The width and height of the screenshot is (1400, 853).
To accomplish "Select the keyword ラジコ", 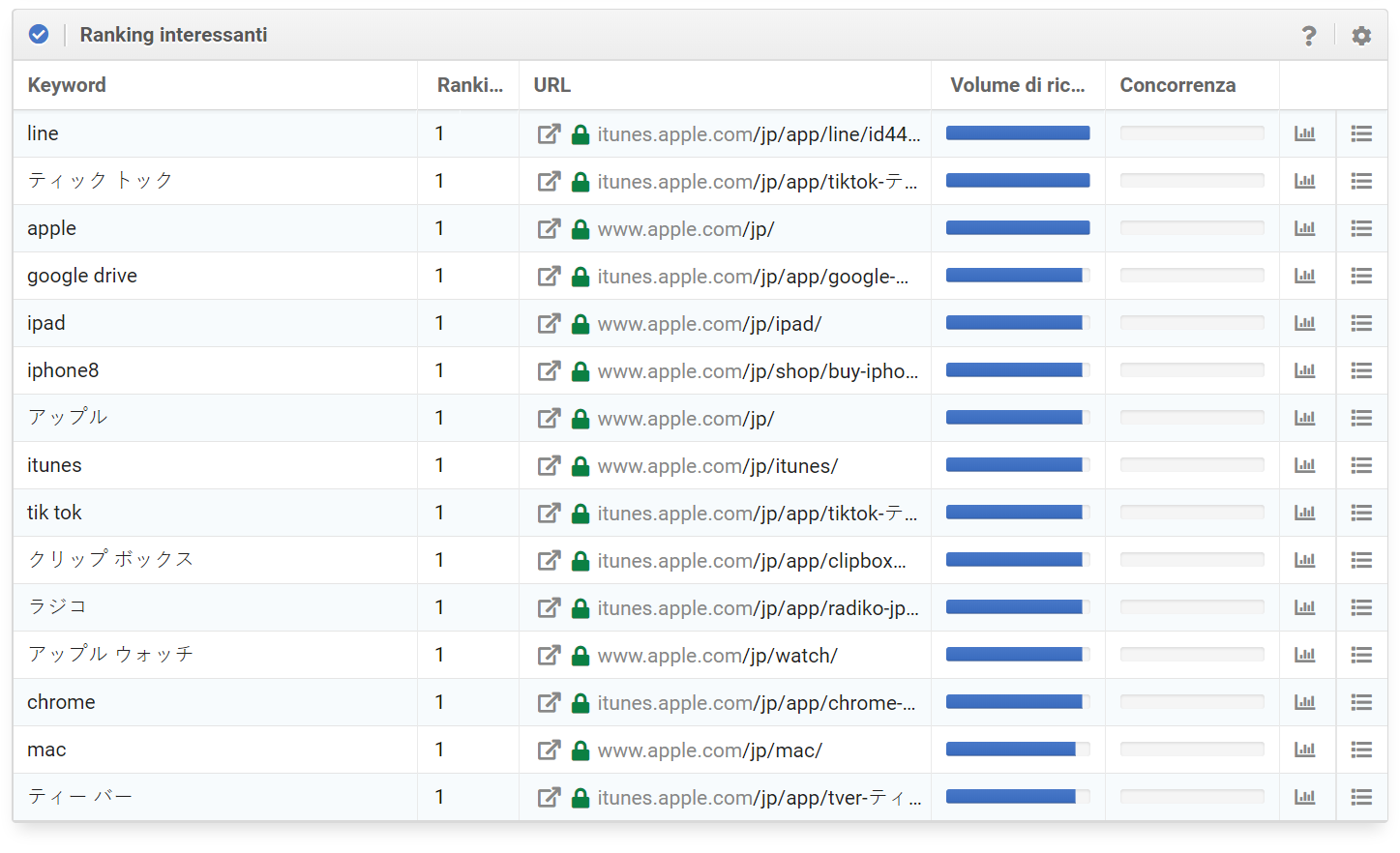I will click(x=58, y=607).
